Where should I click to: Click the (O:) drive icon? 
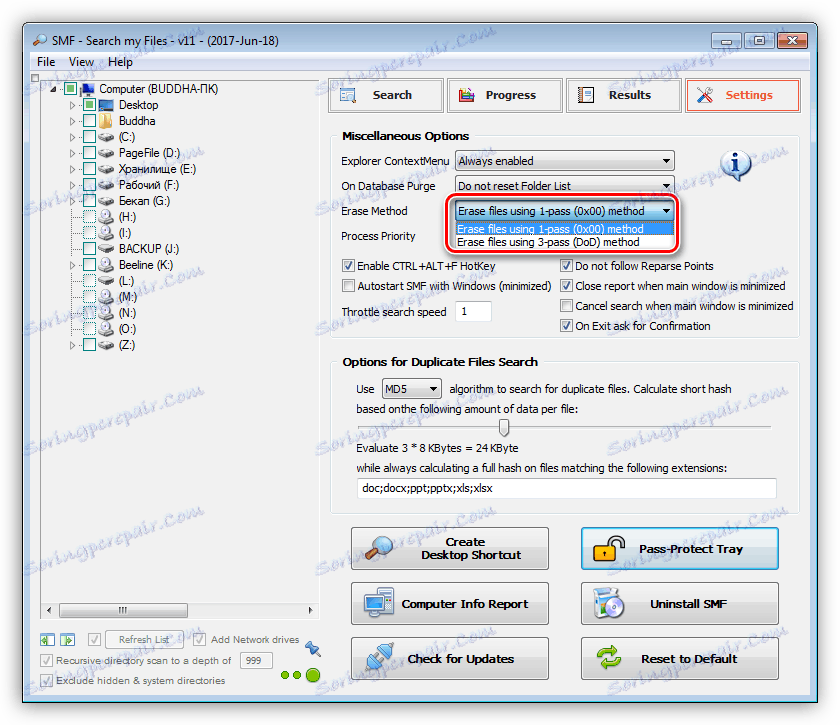pos(106,329)
